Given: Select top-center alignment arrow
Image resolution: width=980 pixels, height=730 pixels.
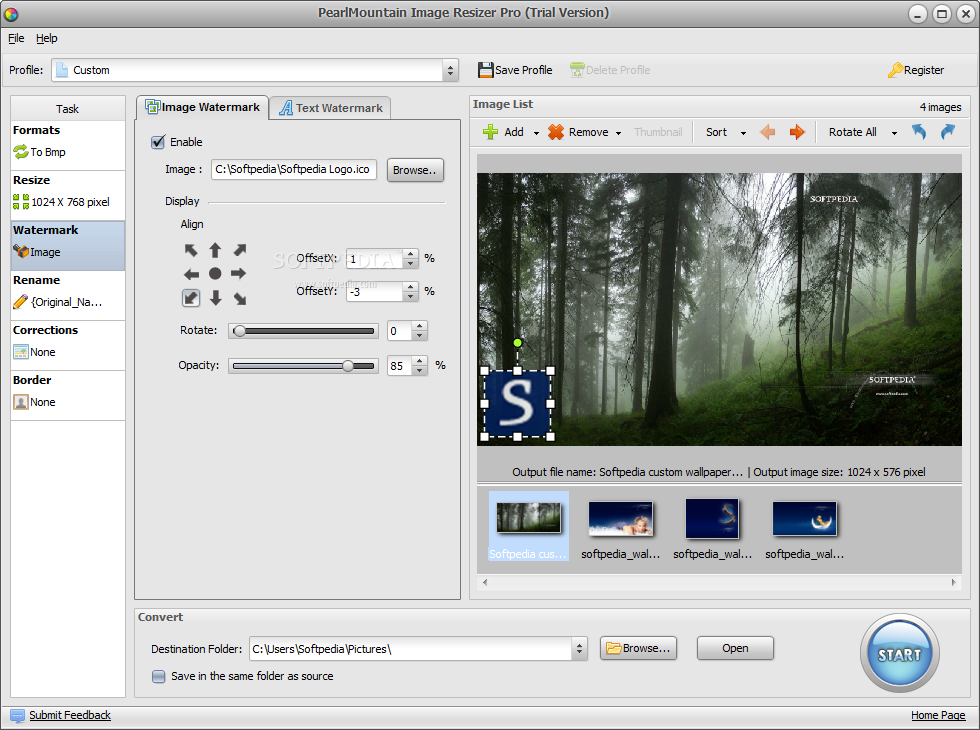Looking at the screenshot, I should point(215,251).
